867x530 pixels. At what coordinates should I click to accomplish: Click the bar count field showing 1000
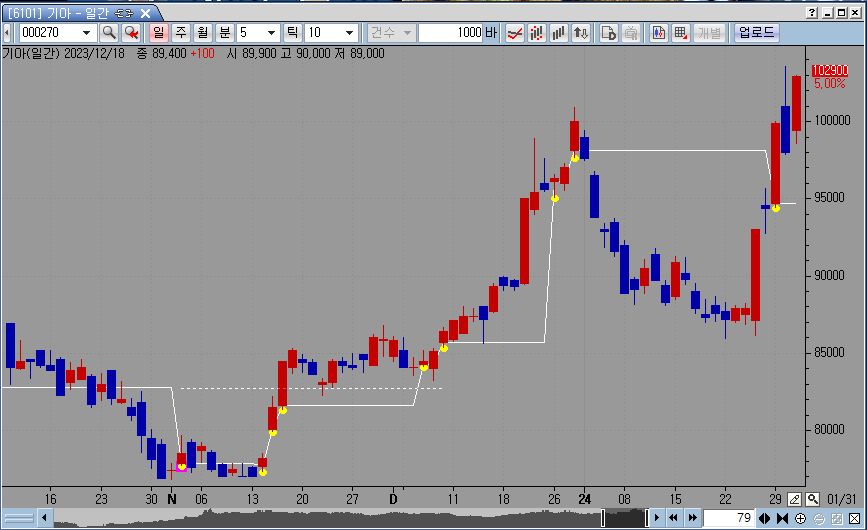click(450, 33)
